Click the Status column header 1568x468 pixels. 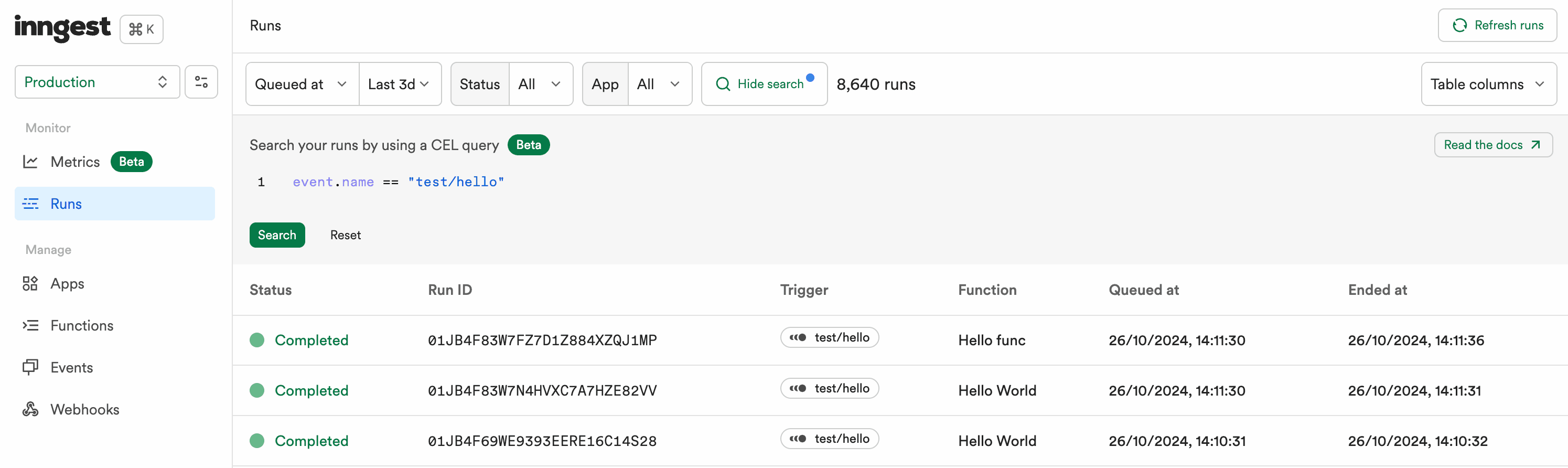270,290
